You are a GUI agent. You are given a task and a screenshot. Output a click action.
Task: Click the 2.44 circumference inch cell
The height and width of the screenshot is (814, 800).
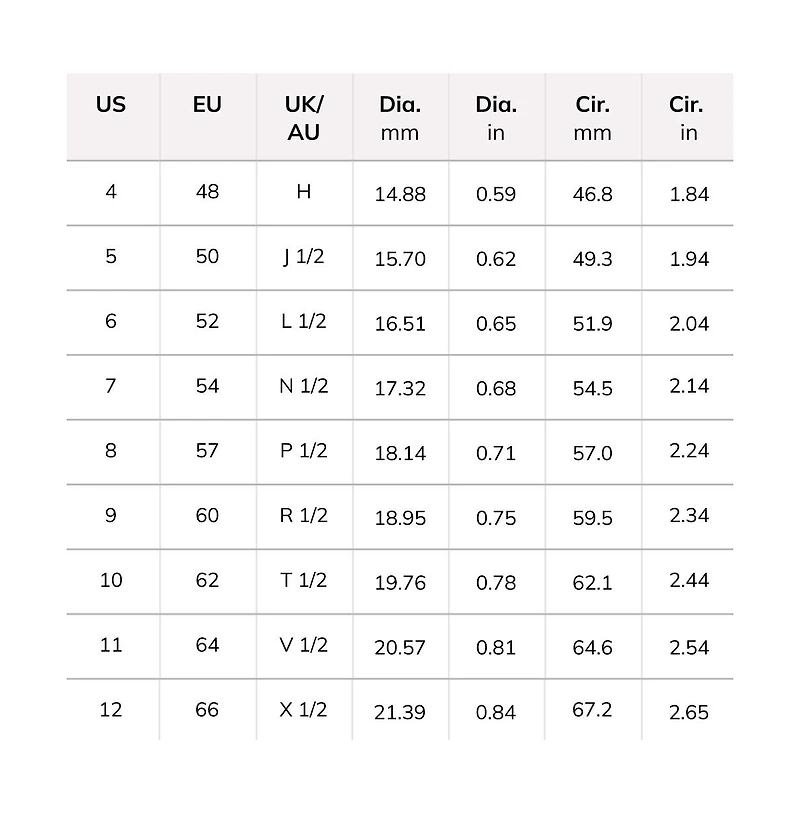[x=689, y=581]
